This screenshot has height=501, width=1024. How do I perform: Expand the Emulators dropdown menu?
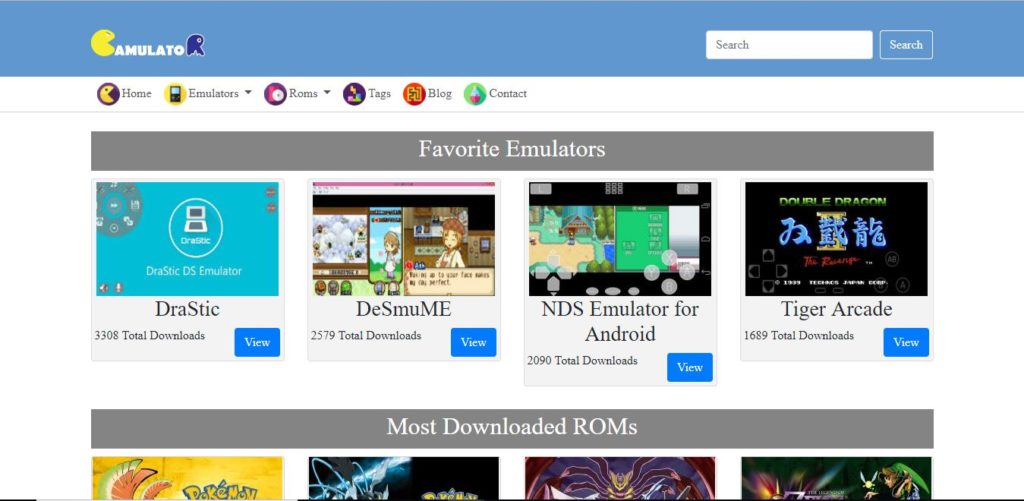coord(220,93)
